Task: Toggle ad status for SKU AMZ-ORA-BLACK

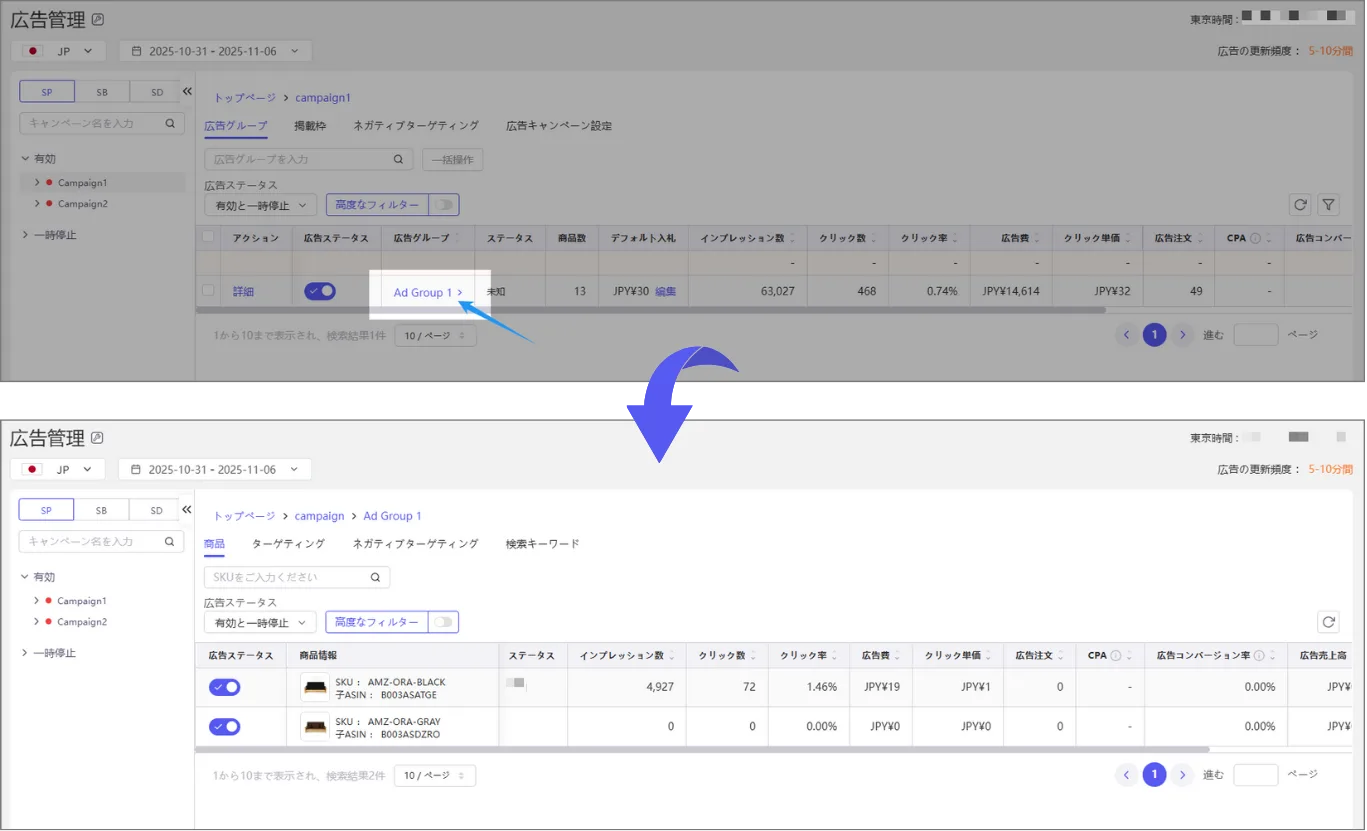Action: [225, 687]
